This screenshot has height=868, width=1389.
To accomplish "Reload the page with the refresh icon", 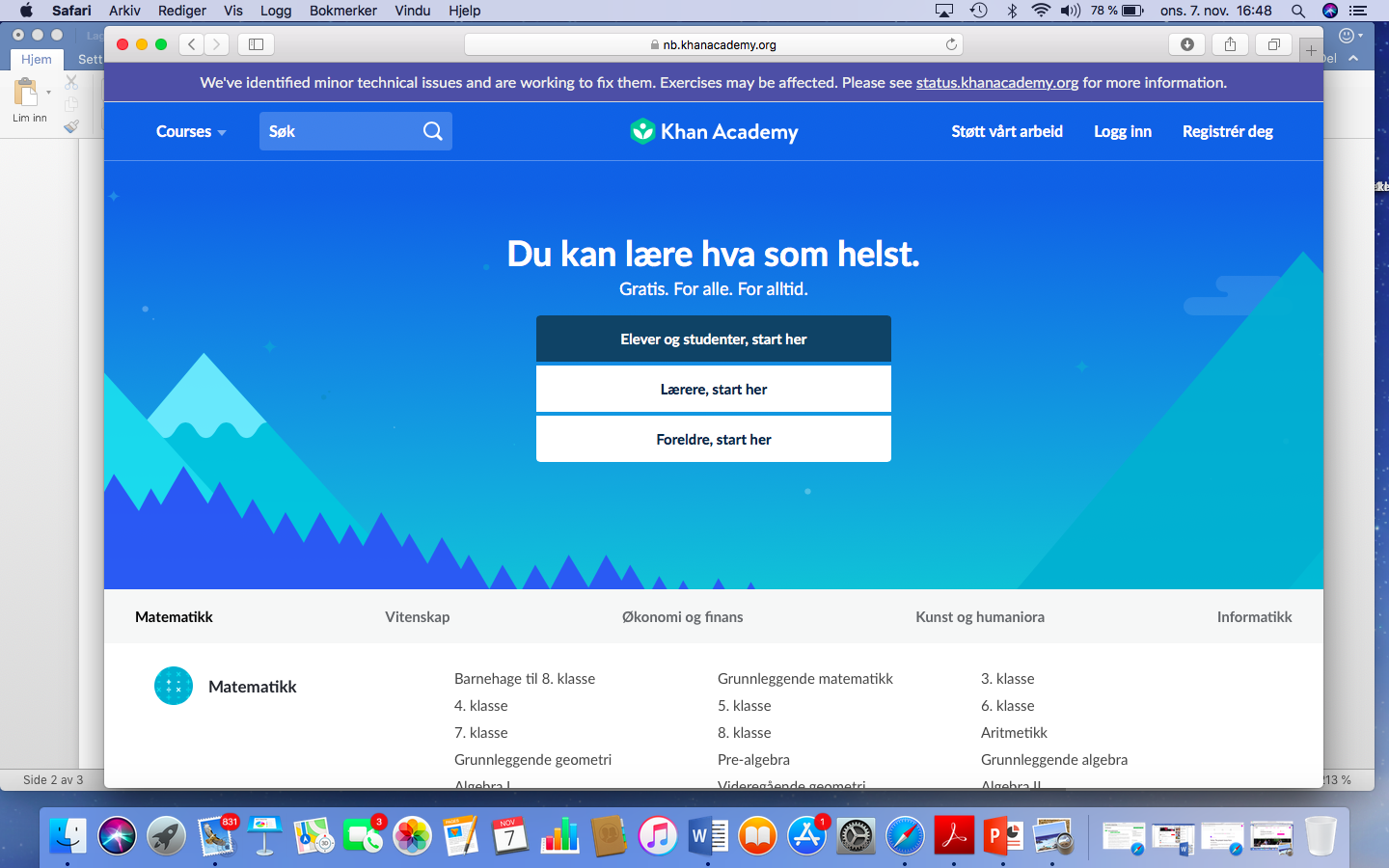I will point(951,44).
